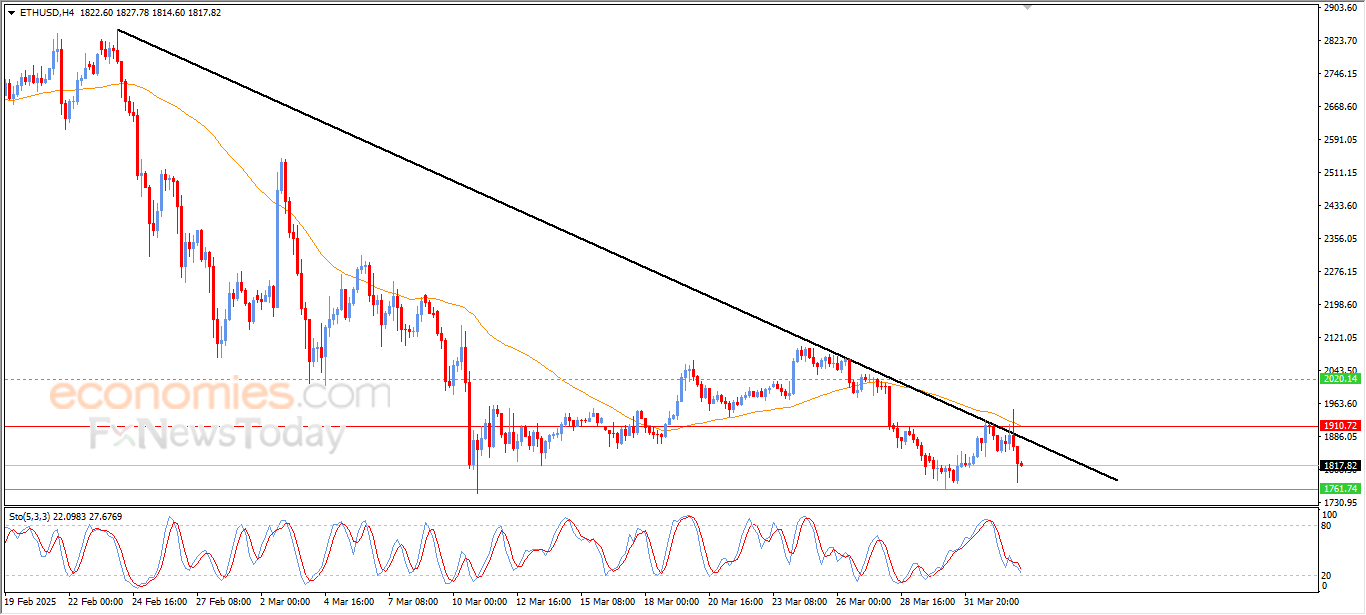
Task: Click the 19 Feb 2025 date label
Action: pyautogui.click(x=32, y=602)
